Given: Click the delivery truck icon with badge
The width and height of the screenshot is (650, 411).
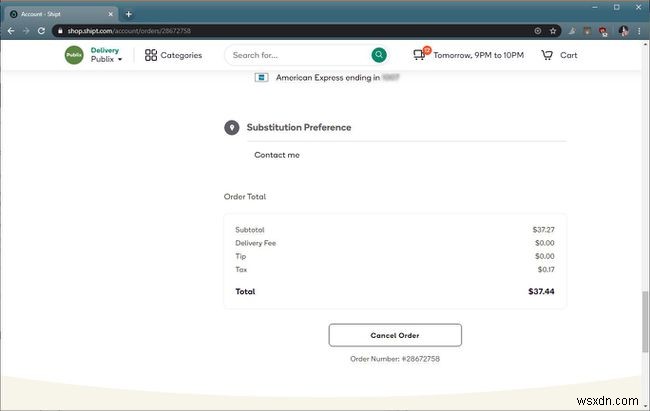Looking at the screenshot, I should click(x=421, y=54).
